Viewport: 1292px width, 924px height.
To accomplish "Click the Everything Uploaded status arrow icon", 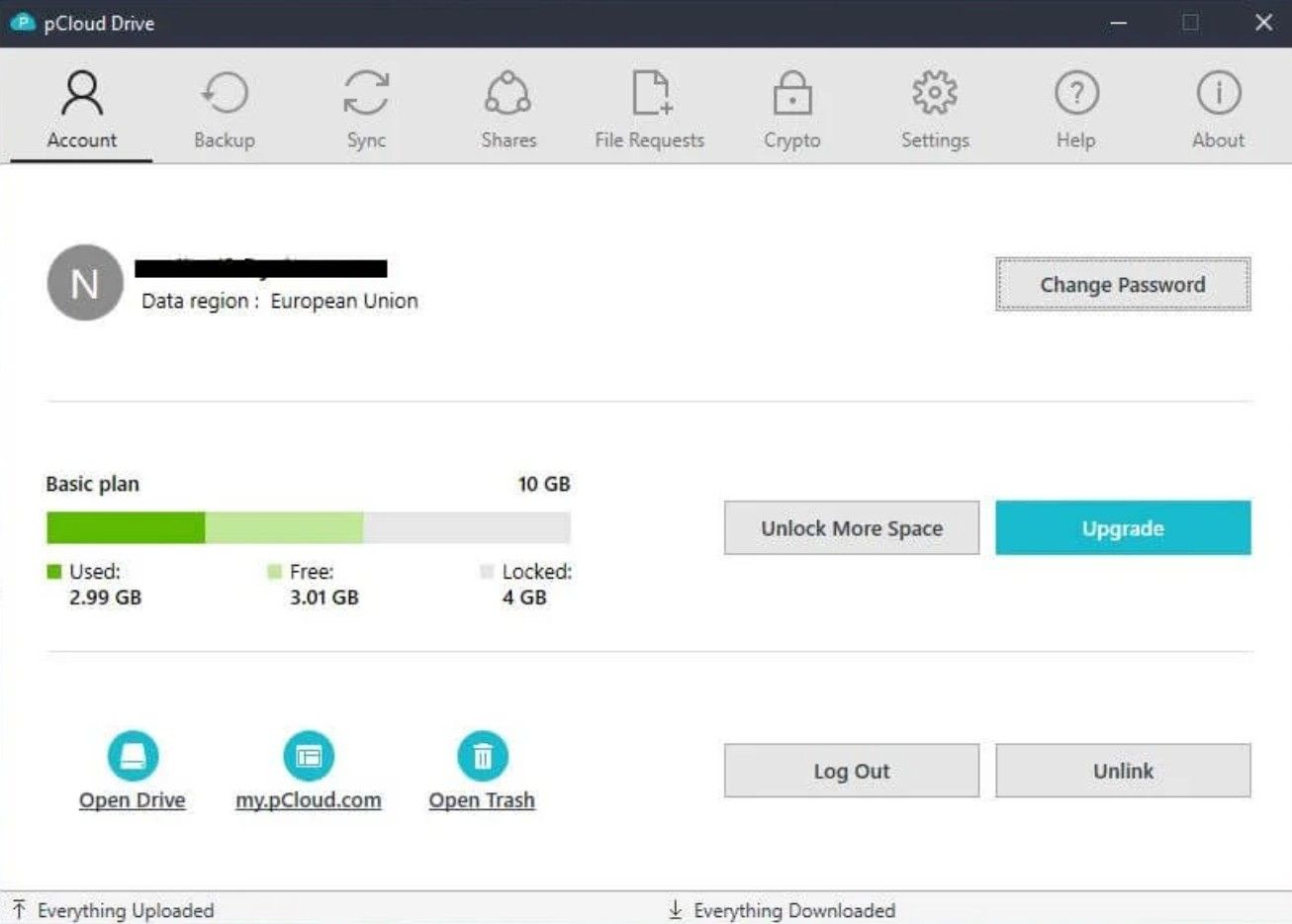I will [19, 909].
